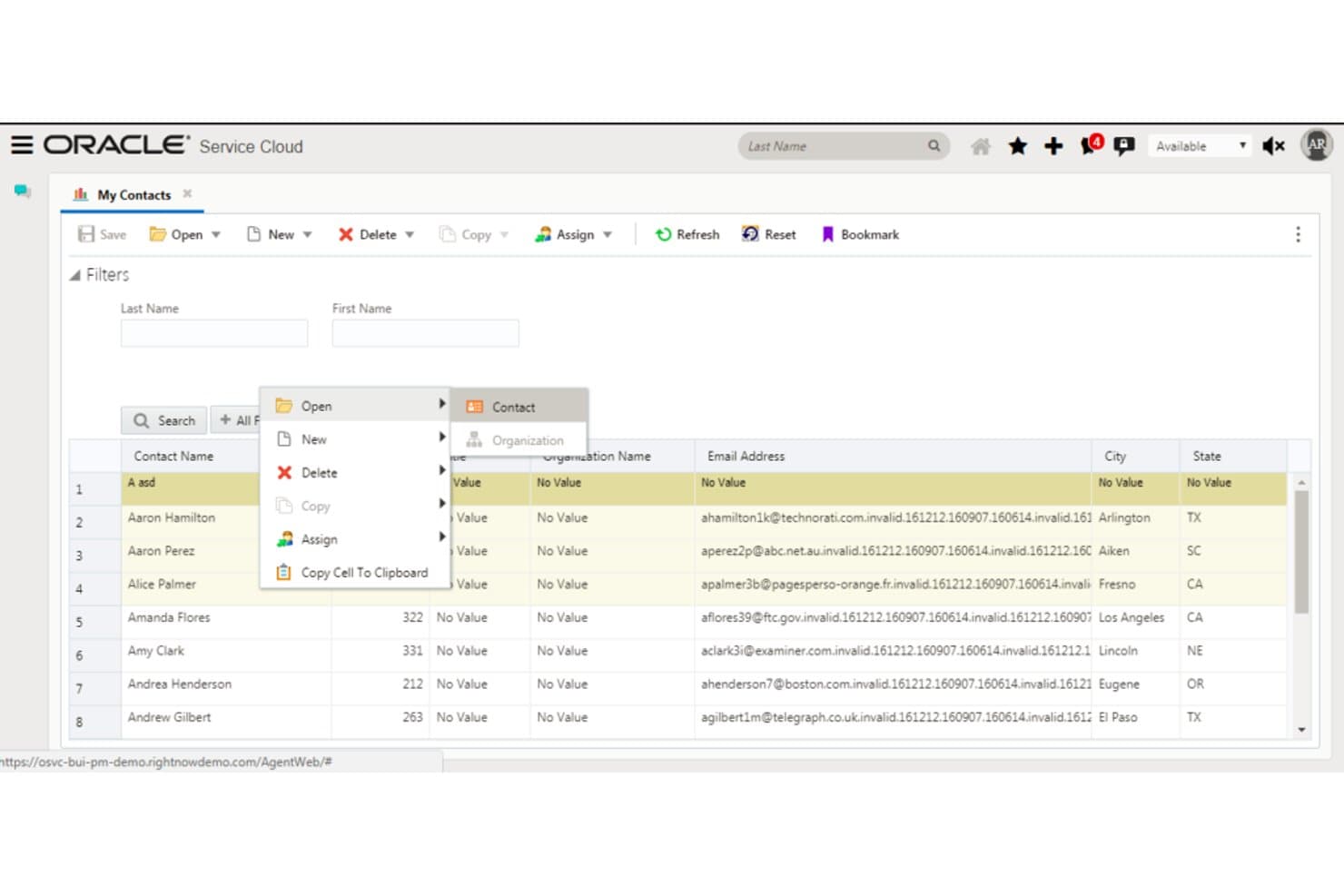Choose Contact in the Open submenu

tap(519, 407)
